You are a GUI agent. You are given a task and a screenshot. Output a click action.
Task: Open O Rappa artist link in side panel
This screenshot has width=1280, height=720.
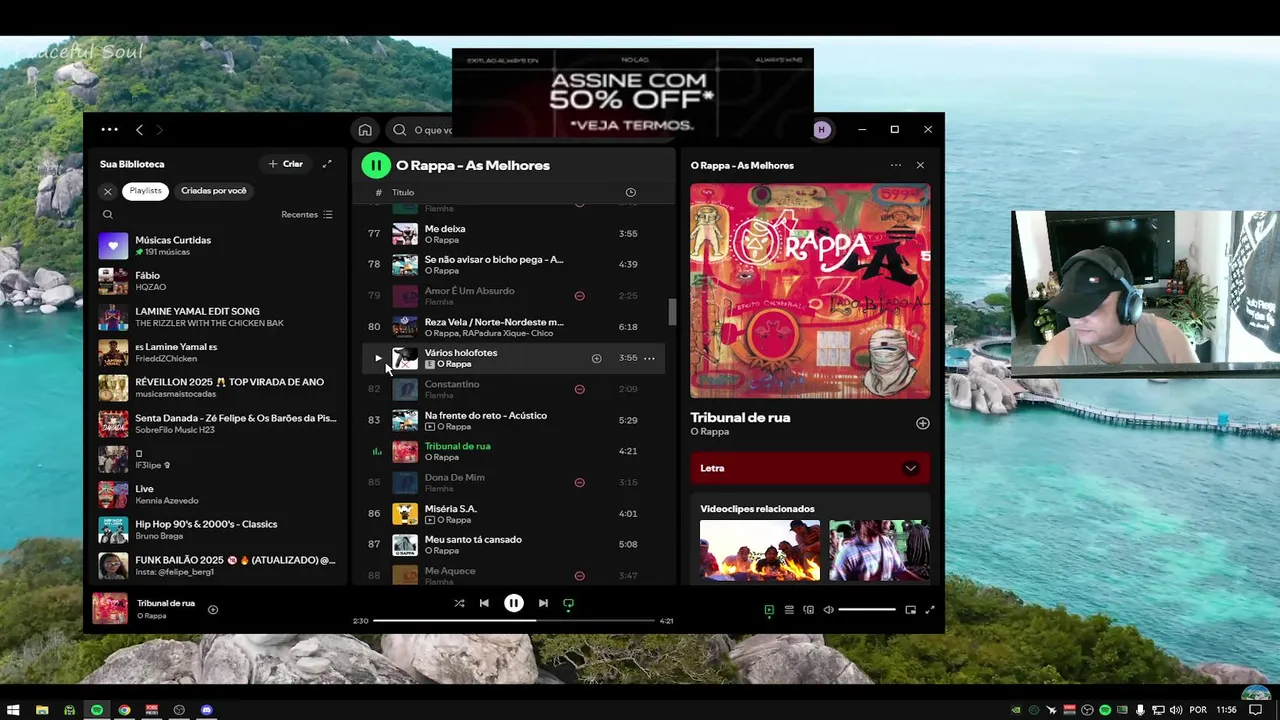[x=709, y=432]
